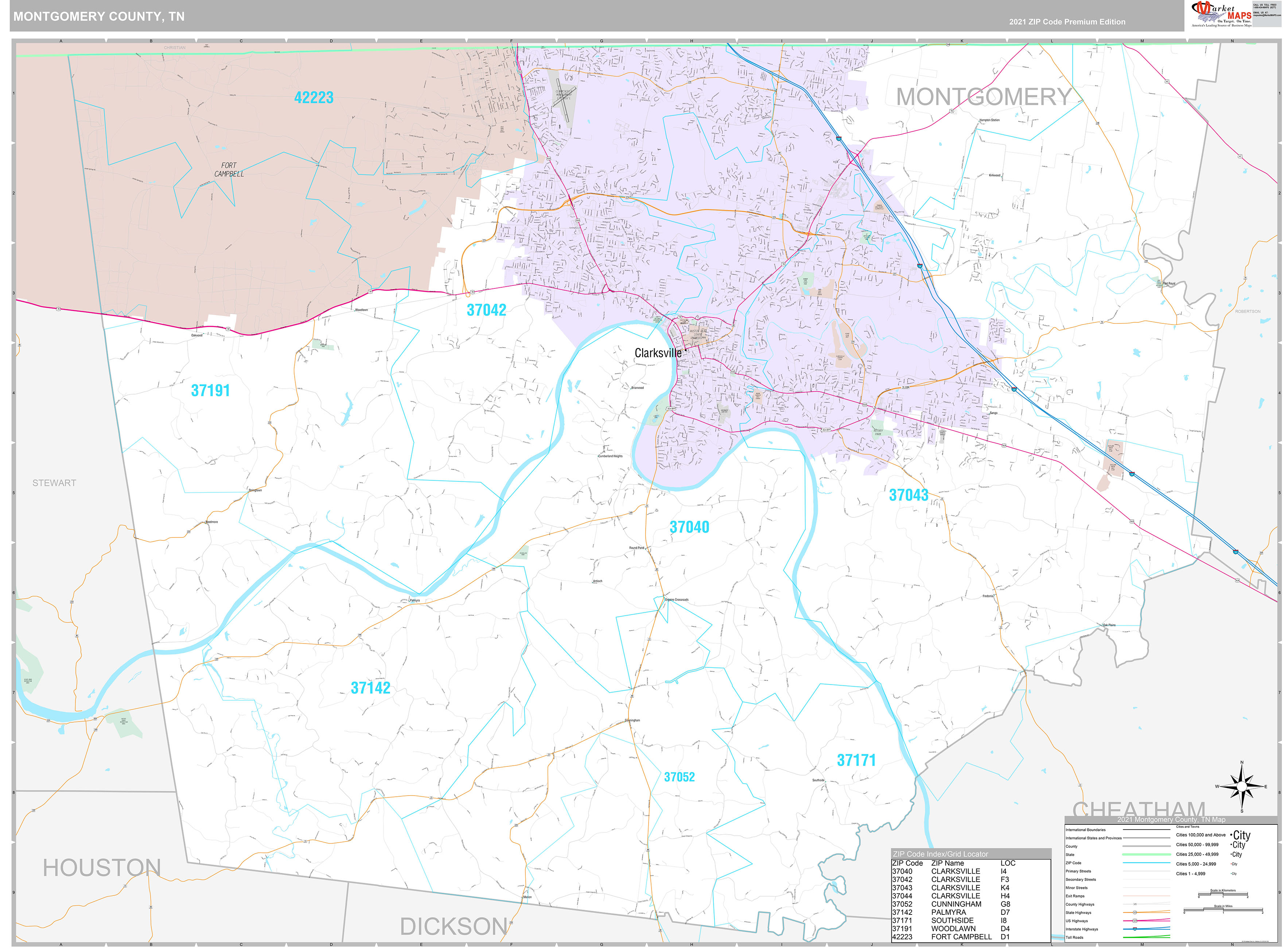Click 'Cities 25,000 - 49,999' legend entry
The image size is (1288, 948).
1197,854
